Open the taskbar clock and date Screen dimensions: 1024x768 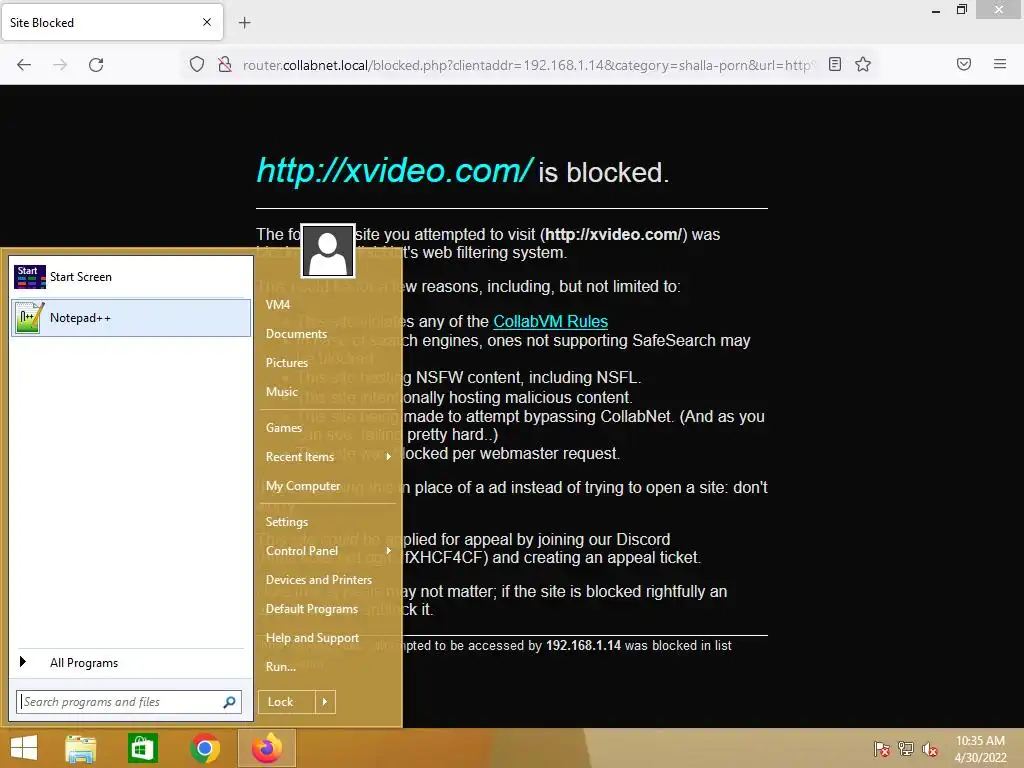[980, 749]
